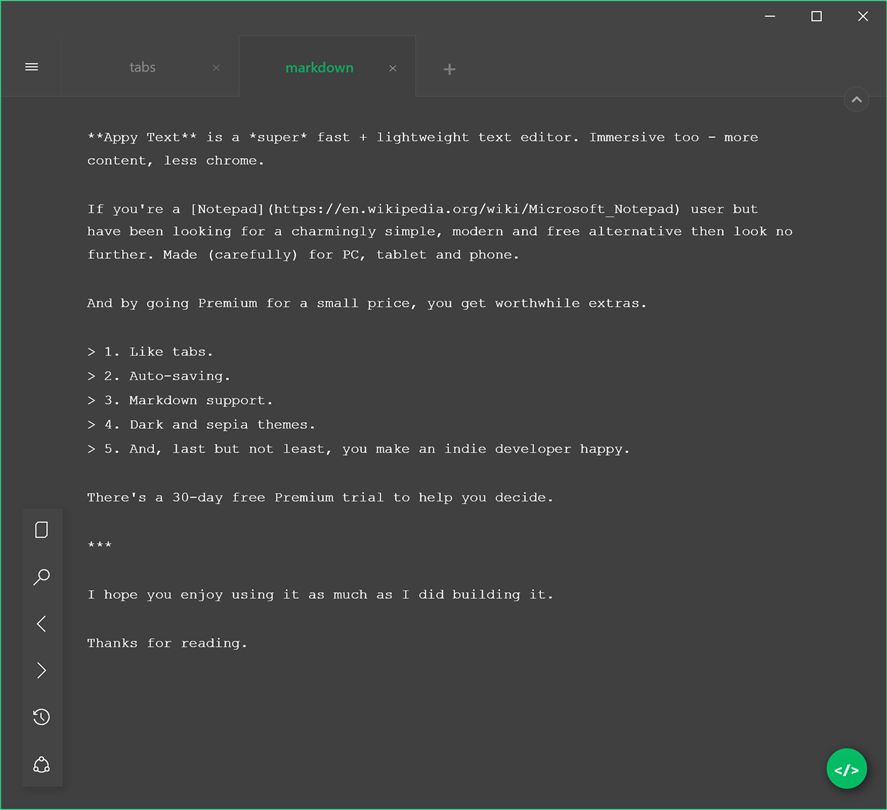Image resolution: width=887 pixels, height=810 pixels.
Task: Minimize the application window
Action: (x=770, y=16)
